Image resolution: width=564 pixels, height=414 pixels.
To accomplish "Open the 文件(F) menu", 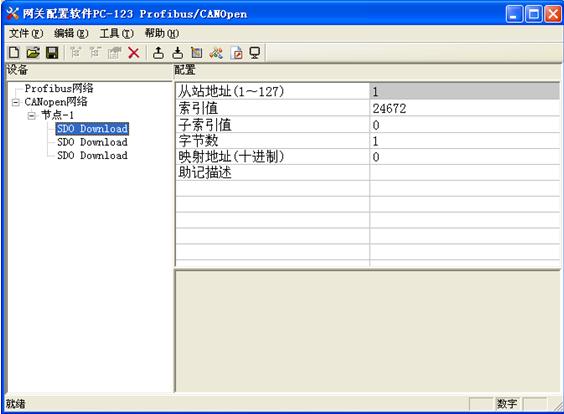I will tap(26, 33).
